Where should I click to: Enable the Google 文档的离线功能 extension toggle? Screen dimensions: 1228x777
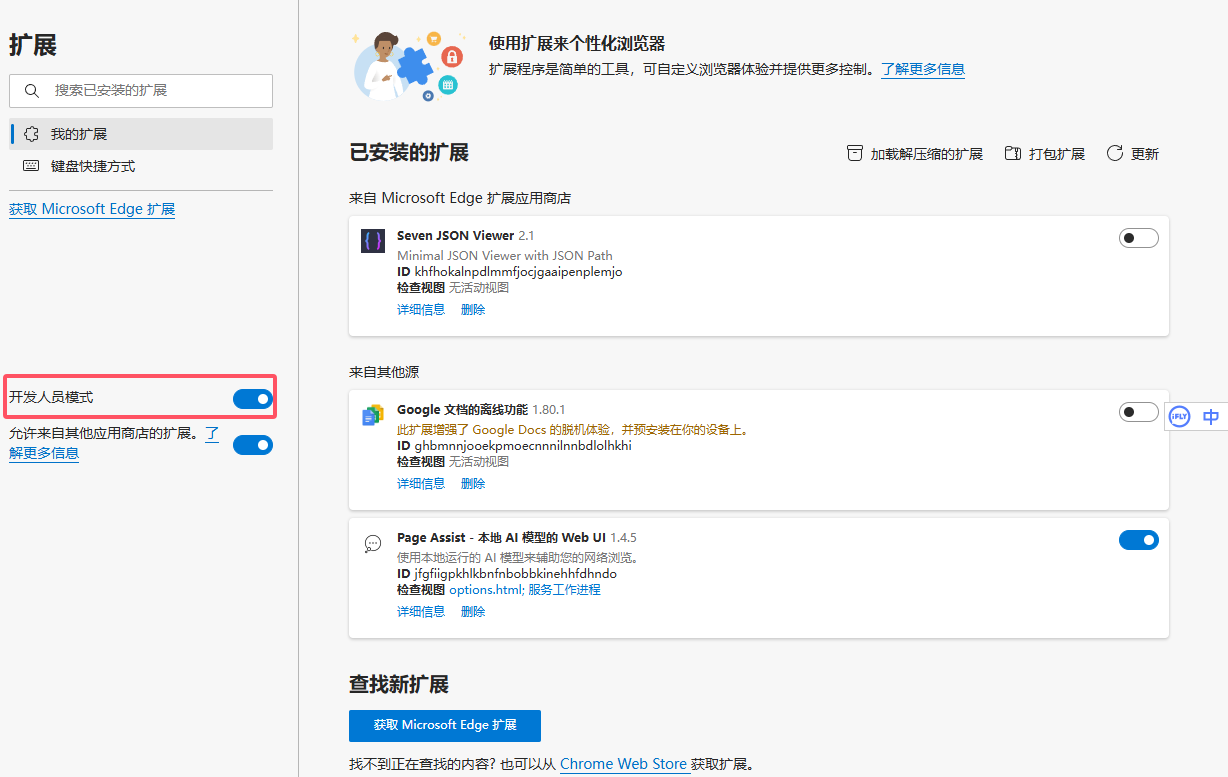coord(1138,412)
